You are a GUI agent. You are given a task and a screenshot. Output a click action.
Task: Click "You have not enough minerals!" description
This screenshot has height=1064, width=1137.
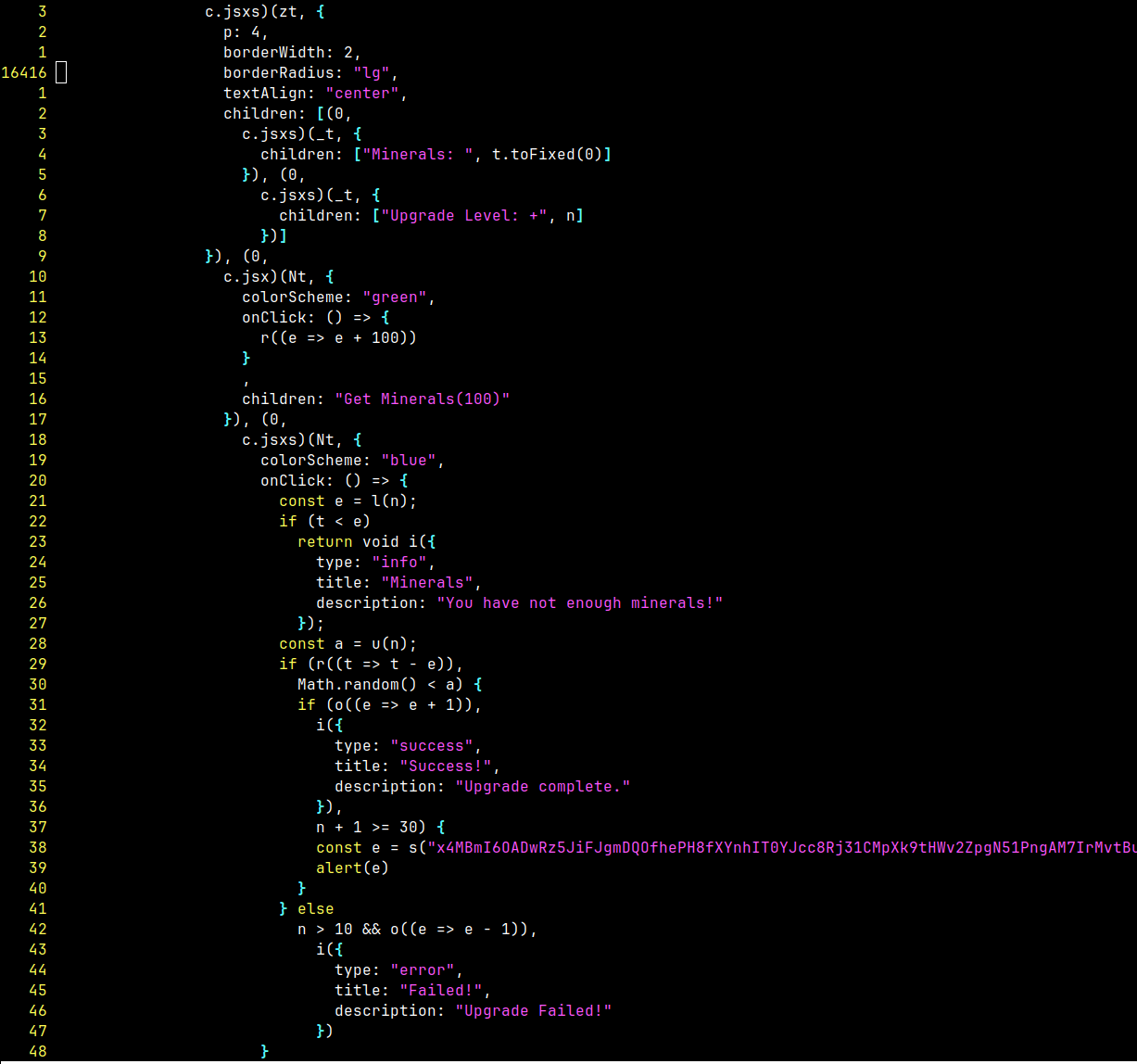point(579,602)
